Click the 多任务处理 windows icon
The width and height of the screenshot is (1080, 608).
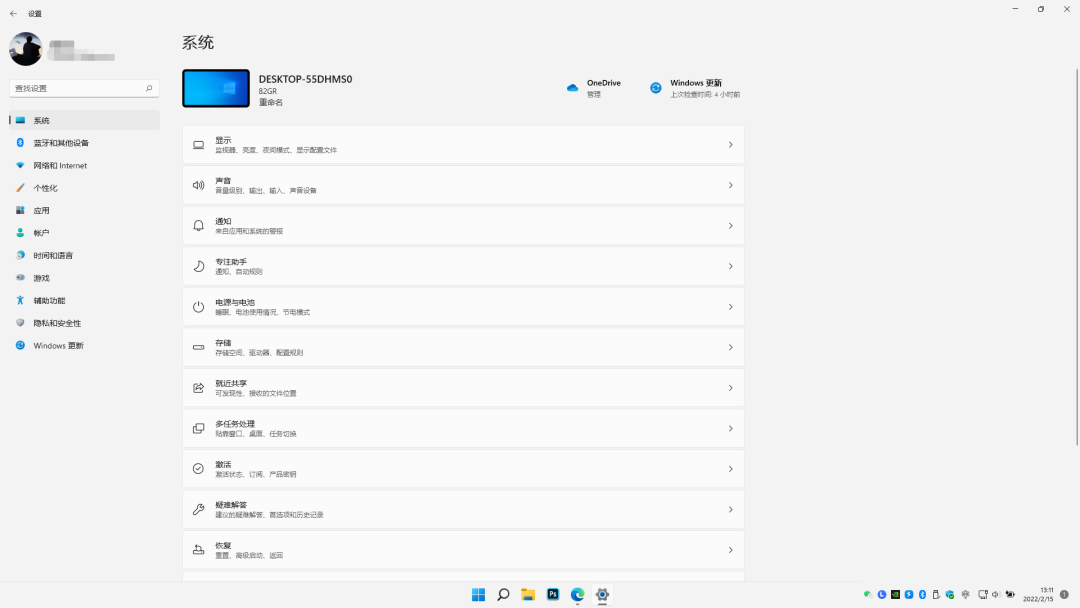198,428
